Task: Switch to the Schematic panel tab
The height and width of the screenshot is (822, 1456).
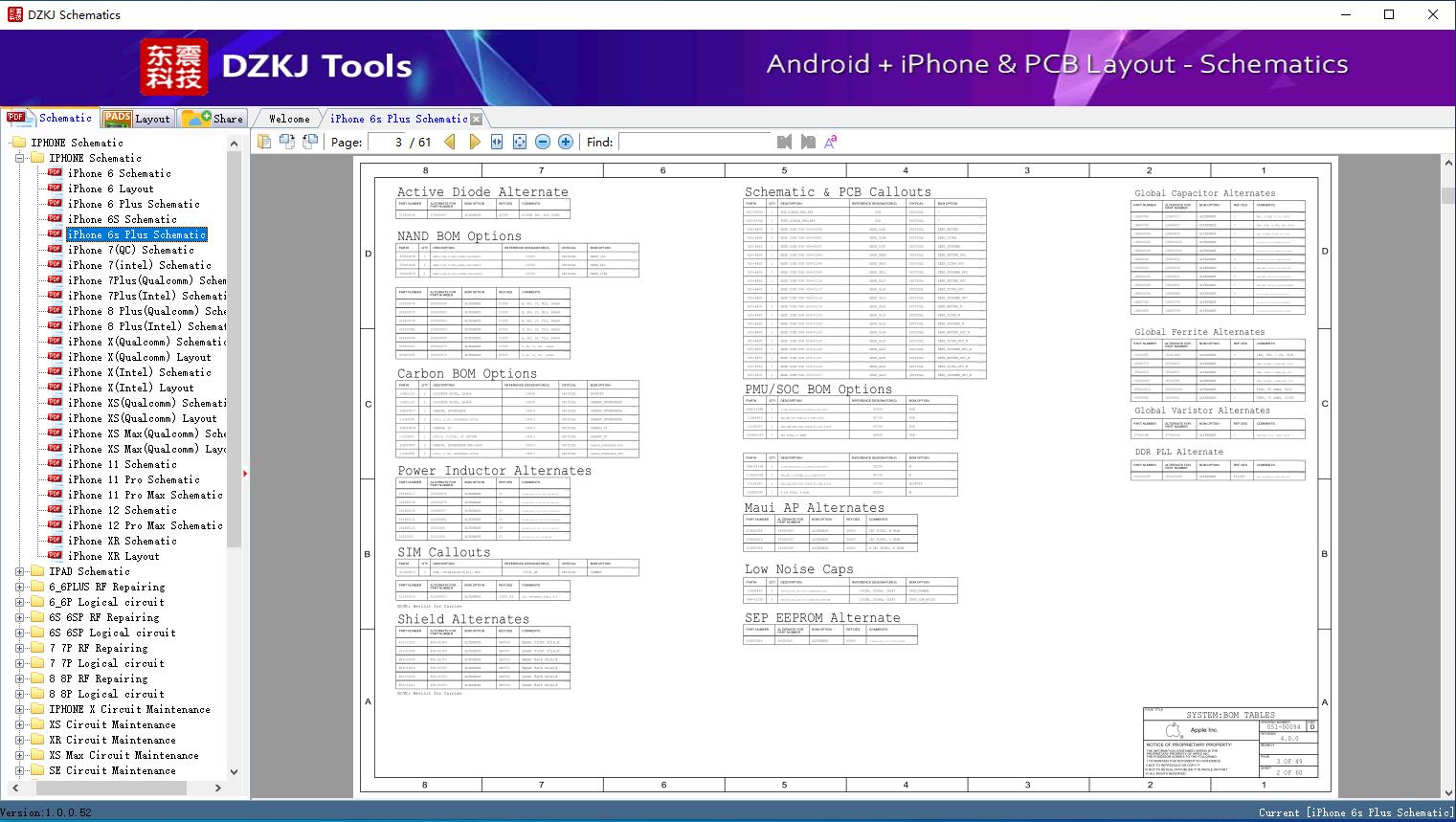Action: [50, 118]
